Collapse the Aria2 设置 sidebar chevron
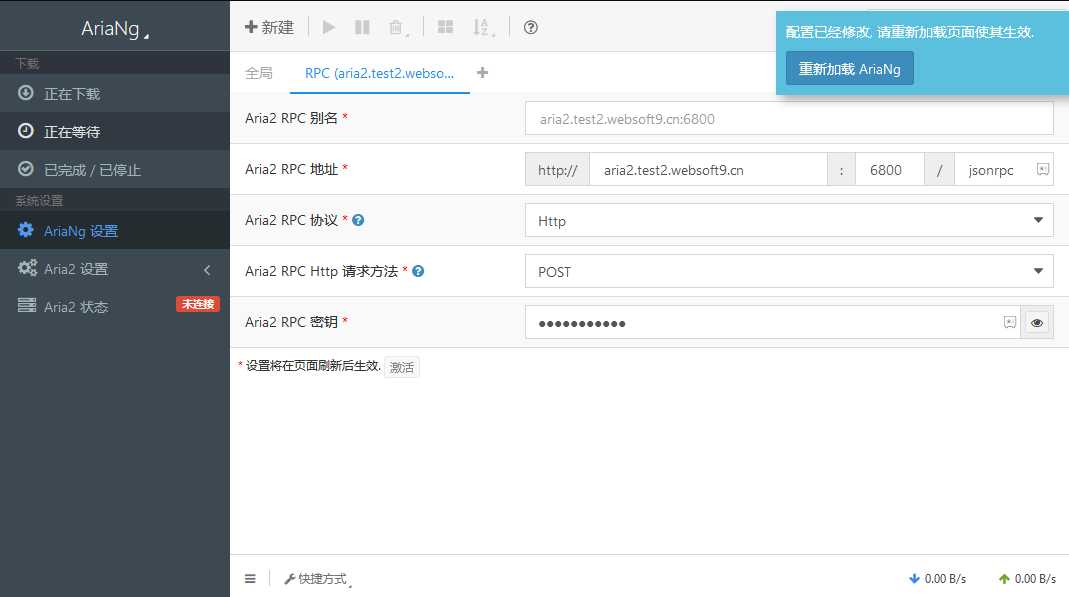1069x597 pixels. [x=207, y=269]
